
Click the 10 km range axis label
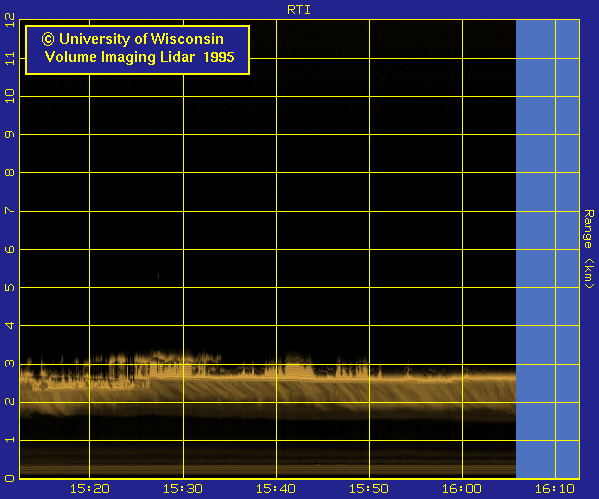pos(10,96)
